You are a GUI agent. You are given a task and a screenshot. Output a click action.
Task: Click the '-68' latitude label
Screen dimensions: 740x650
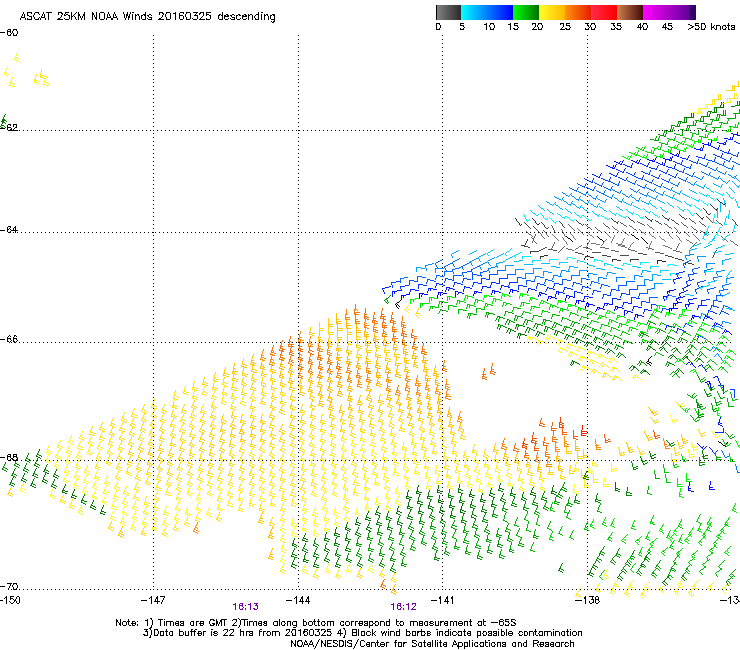[x=9, y=457]
